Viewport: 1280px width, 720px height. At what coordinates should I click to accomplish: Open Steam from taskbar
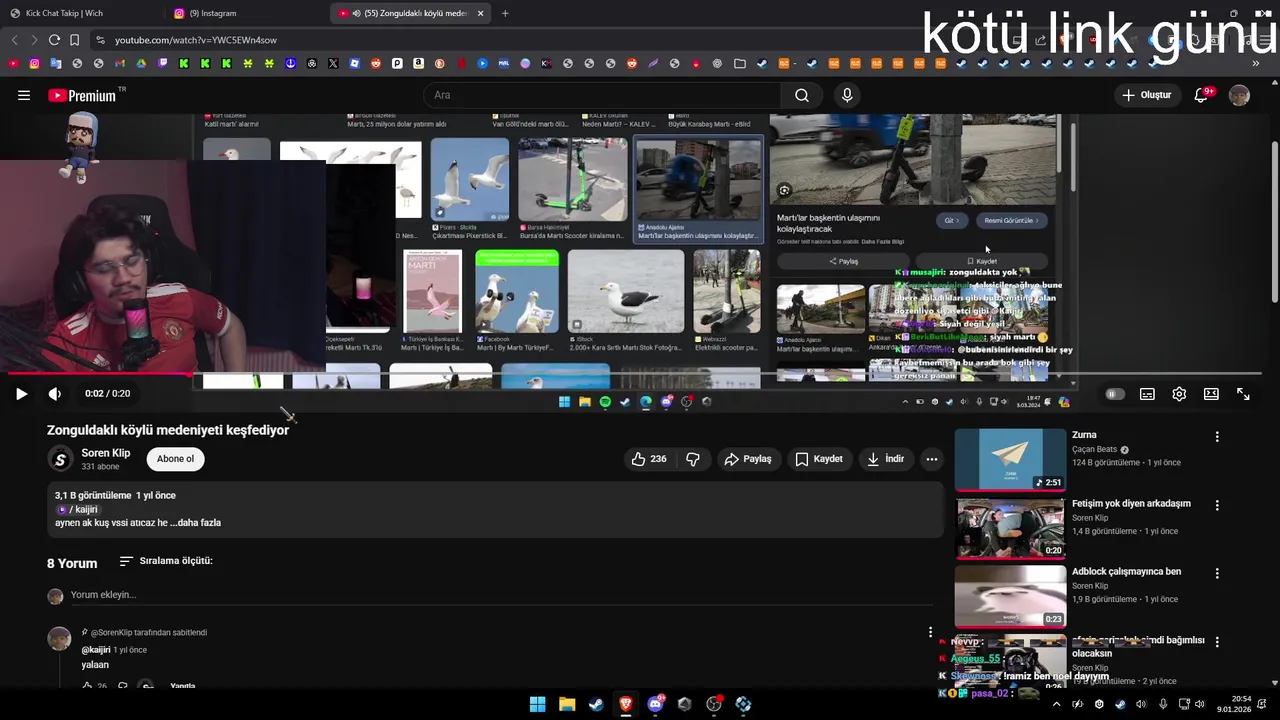[596, 704]
